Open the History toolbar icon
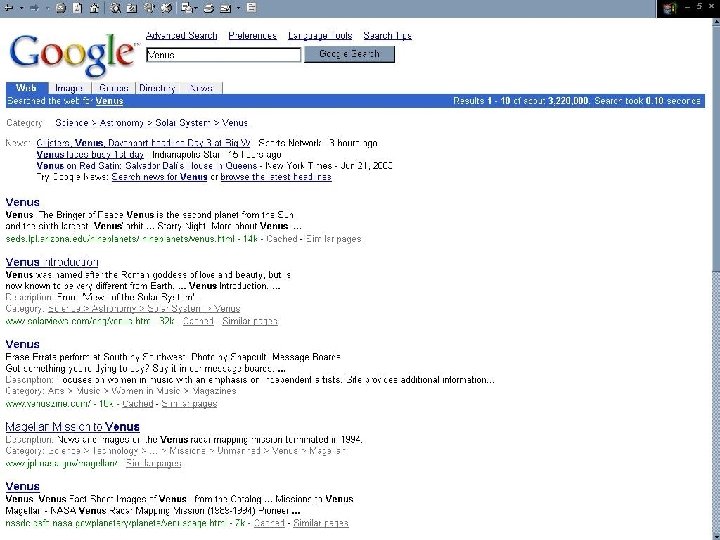This screenshot has height=540, width=720. point(167,7)
